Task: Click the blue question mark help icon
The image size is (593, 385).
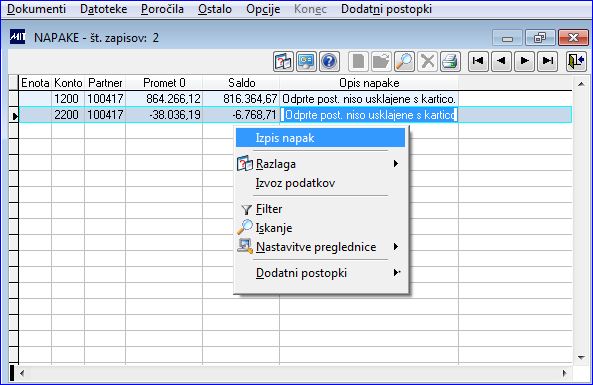Action: coord(329,61)
